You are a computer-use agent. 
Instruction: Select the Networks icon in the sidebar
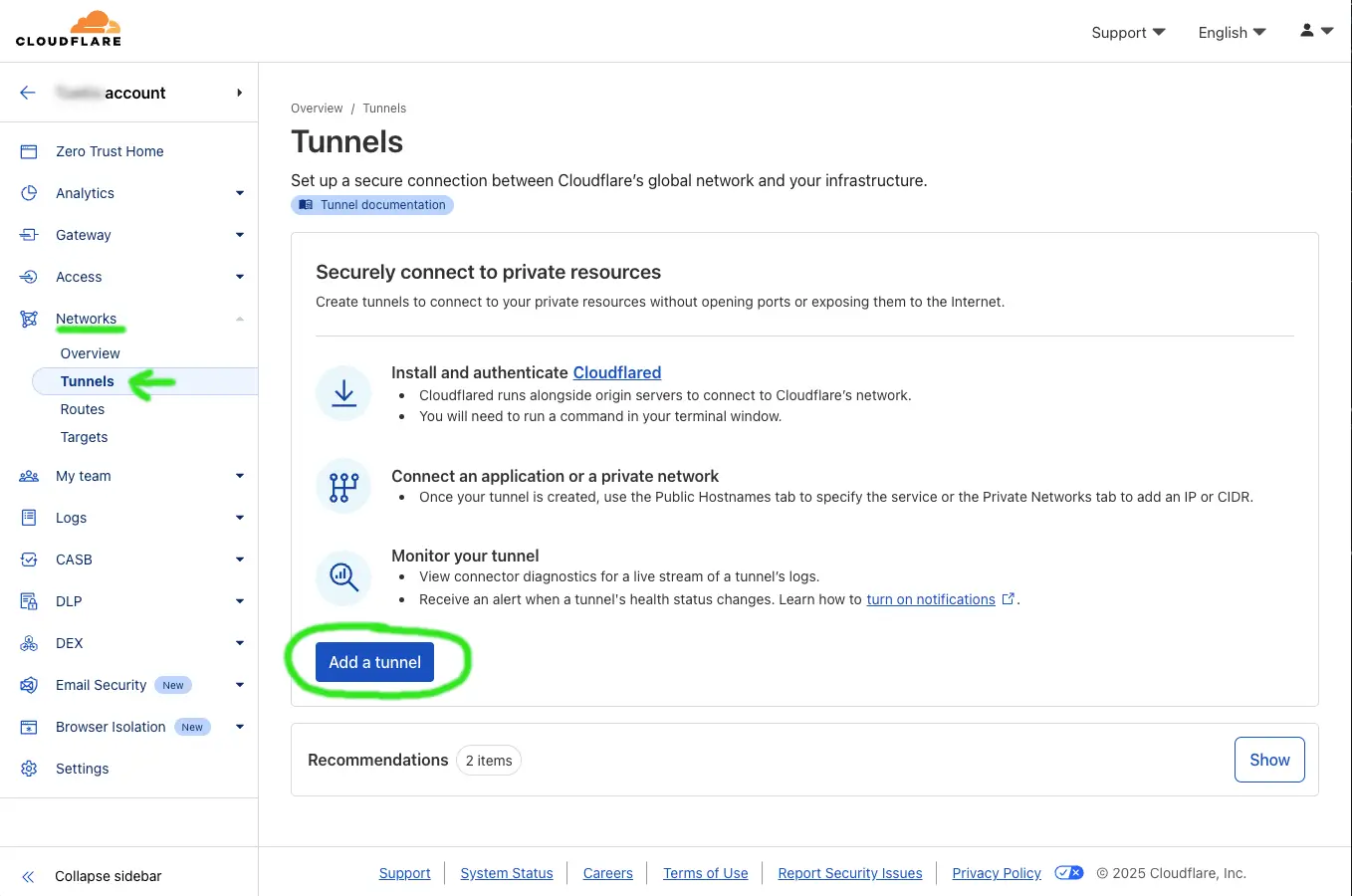click(x=28, y=318)
